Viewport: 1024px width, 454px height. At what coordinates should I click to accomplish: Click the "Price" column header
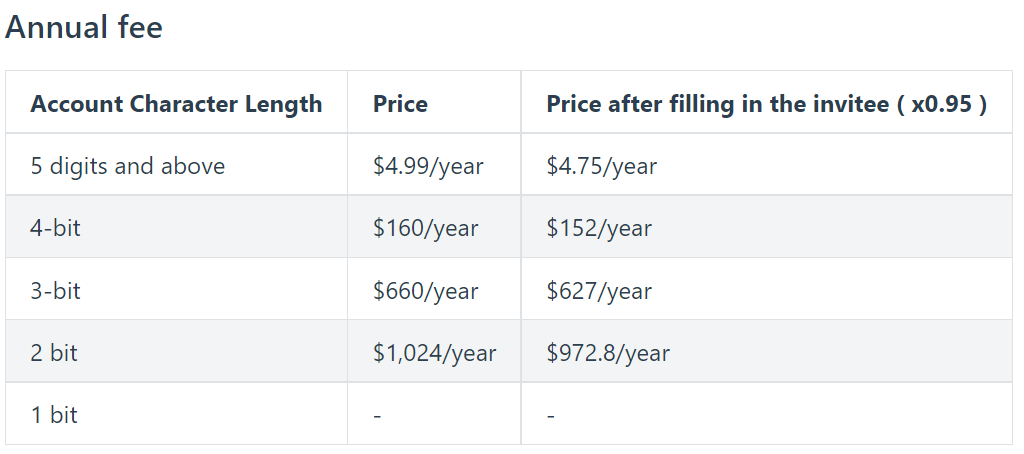(x=400, y=104)
